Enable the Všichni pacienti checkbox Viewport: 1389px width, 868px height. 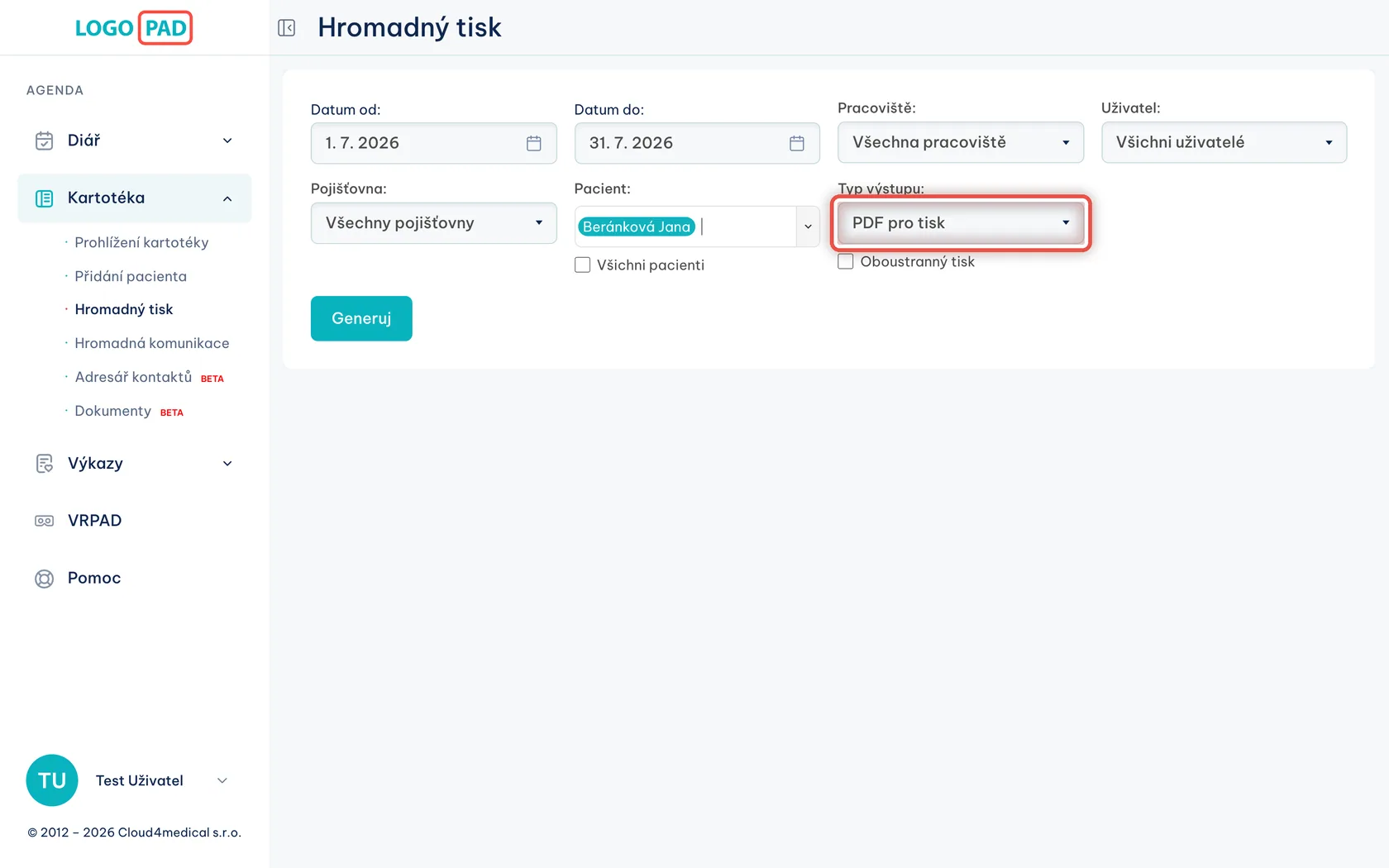(583, 265)
